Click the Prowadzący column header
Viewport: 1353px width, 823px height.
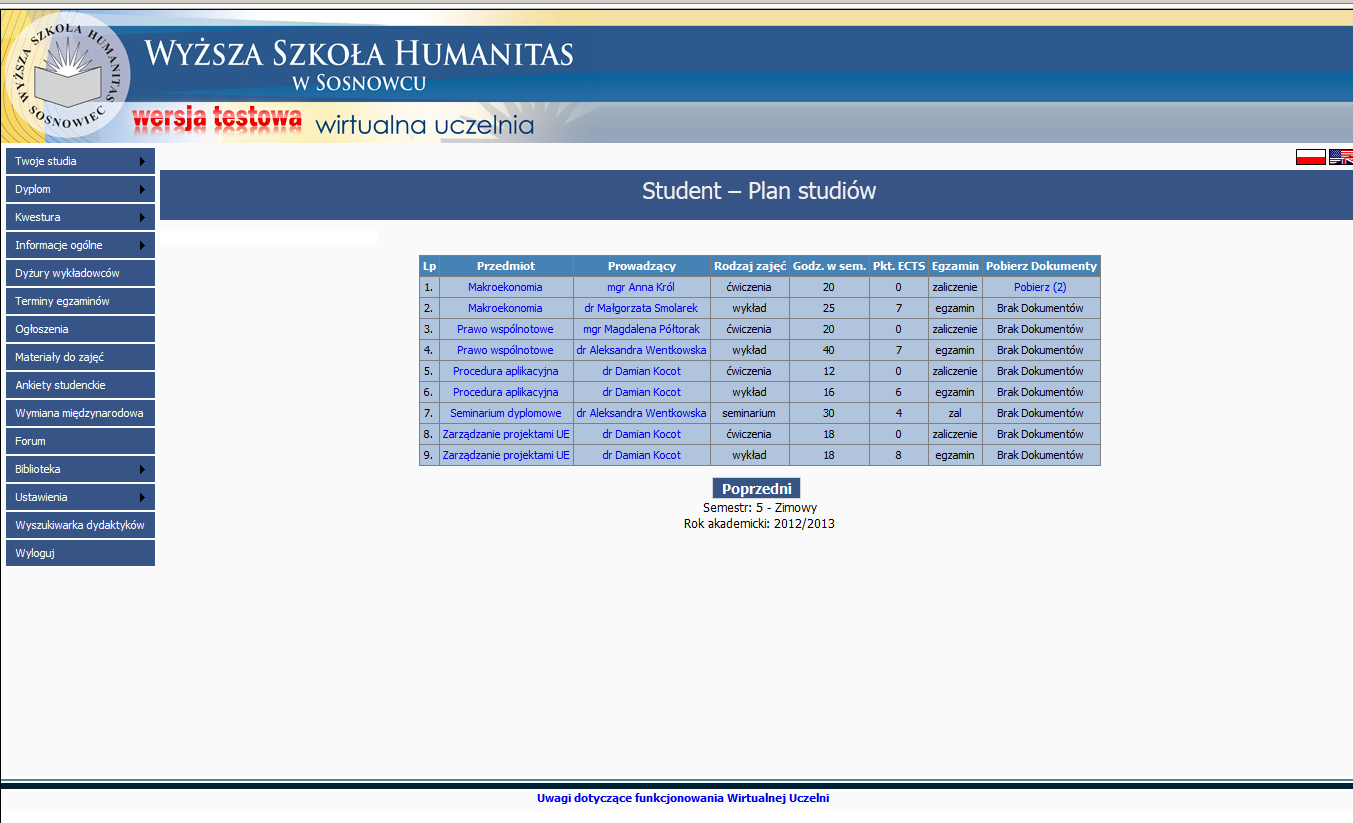(642, 266)
